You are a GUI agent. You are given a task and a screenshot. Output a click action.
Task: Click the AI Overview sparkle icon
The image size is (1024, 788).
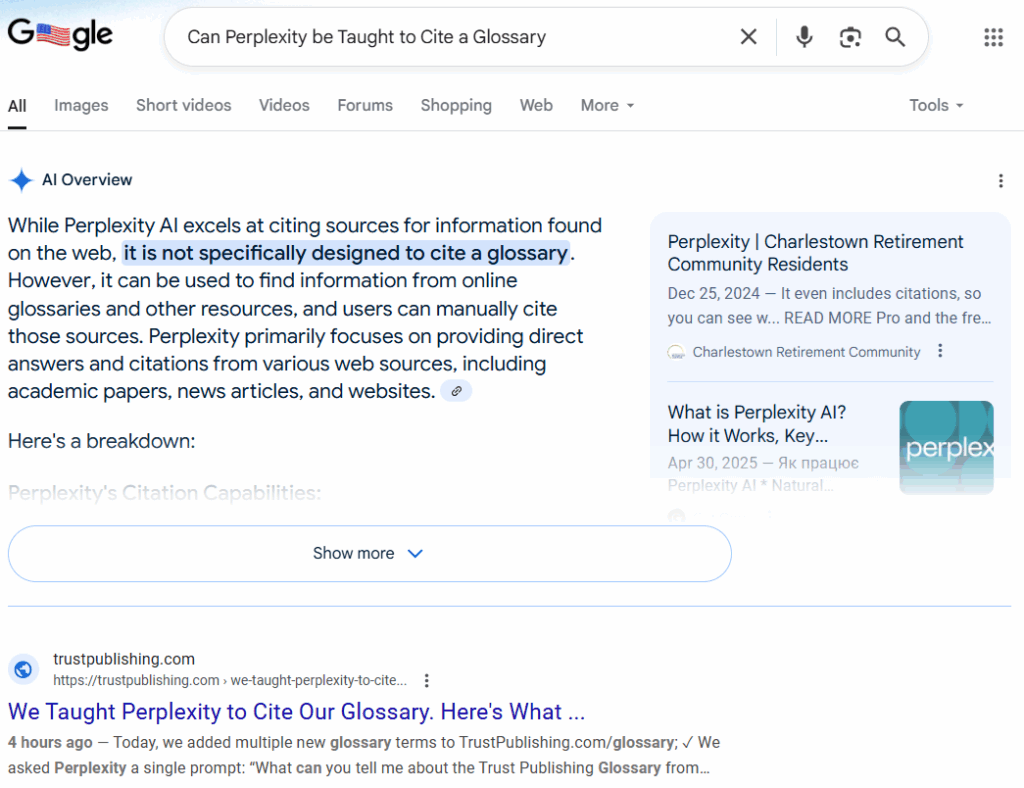coord(22,180)
